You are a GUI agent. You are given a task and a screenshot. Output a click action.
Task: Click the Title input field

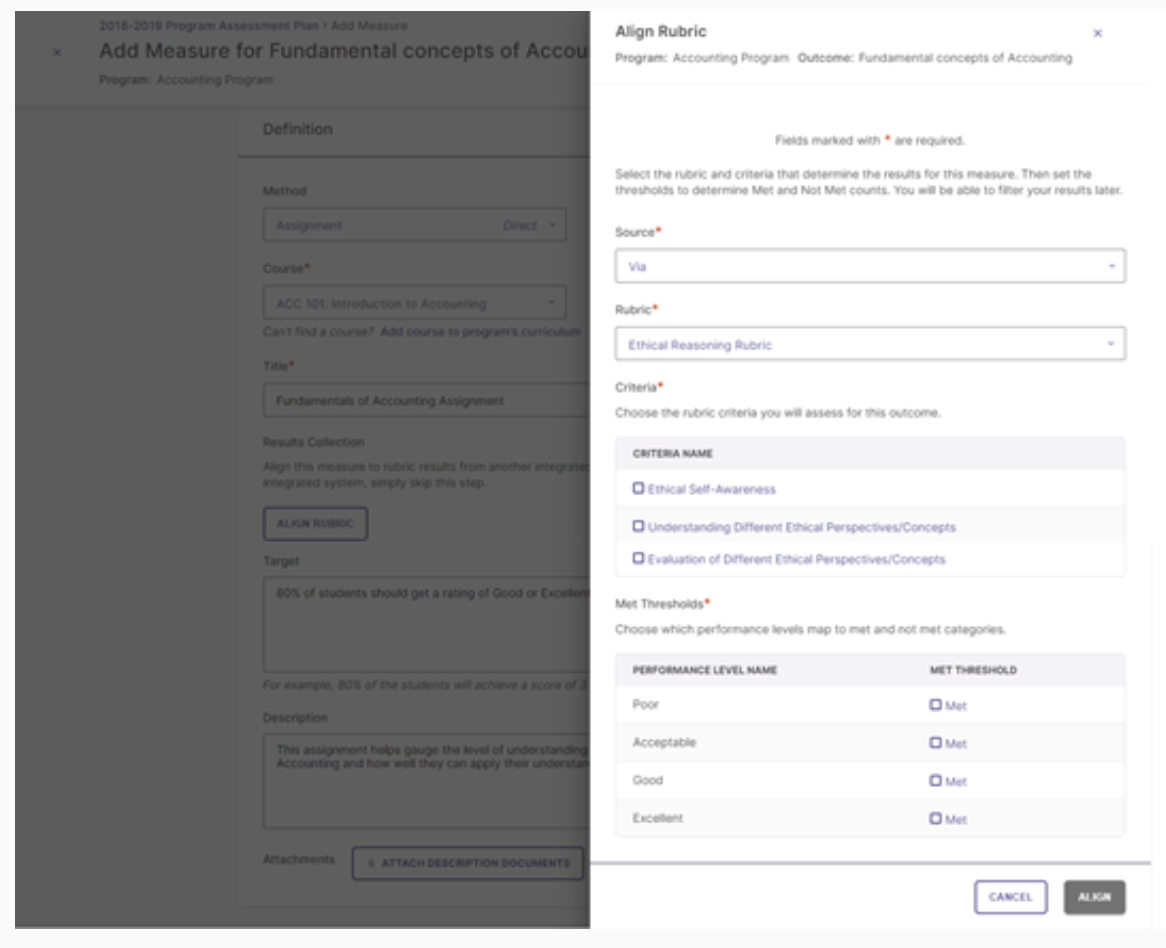point(426,401)
